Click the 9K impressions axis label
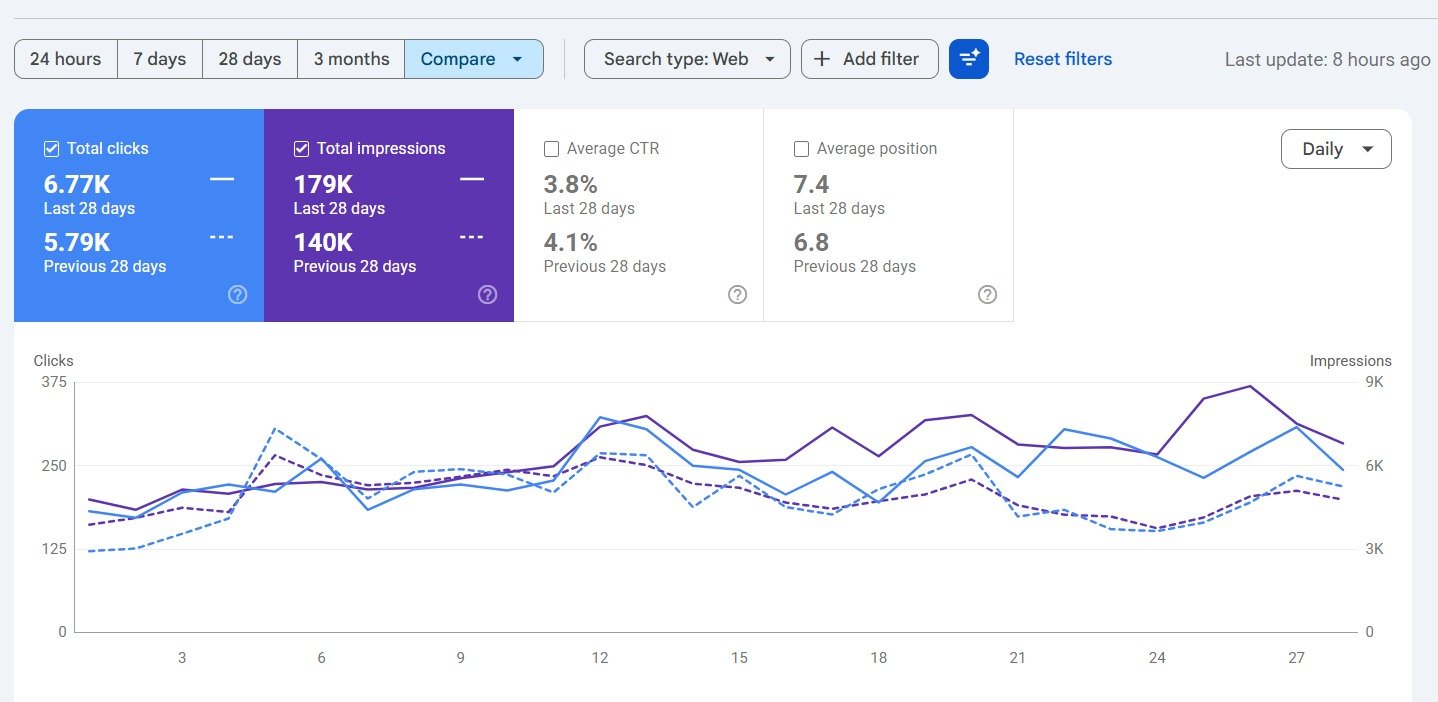This screenshot has height=702, width=1438. click(1375, 382)
